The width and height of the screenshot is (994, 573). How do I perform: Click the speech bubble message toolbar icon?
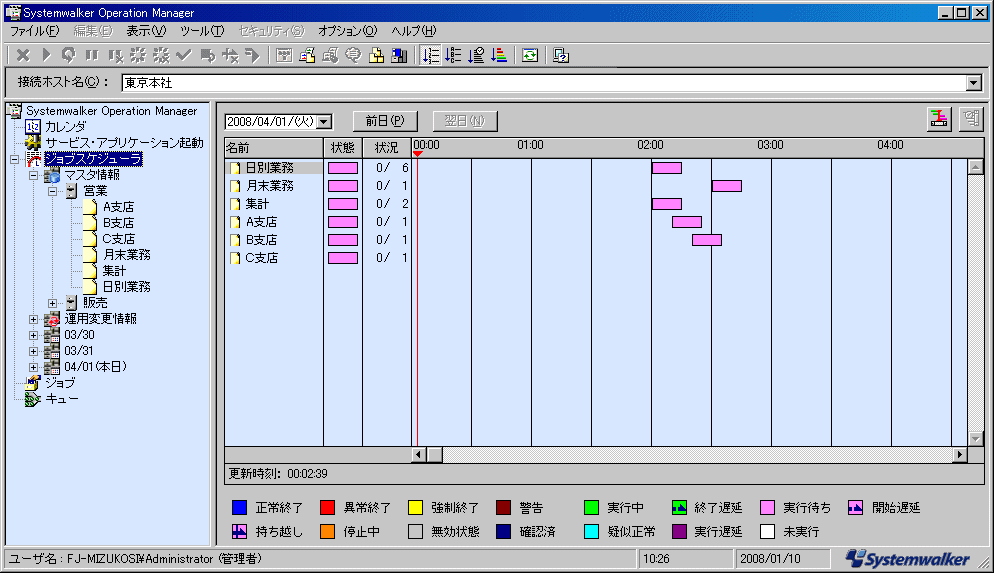(353, 56)
